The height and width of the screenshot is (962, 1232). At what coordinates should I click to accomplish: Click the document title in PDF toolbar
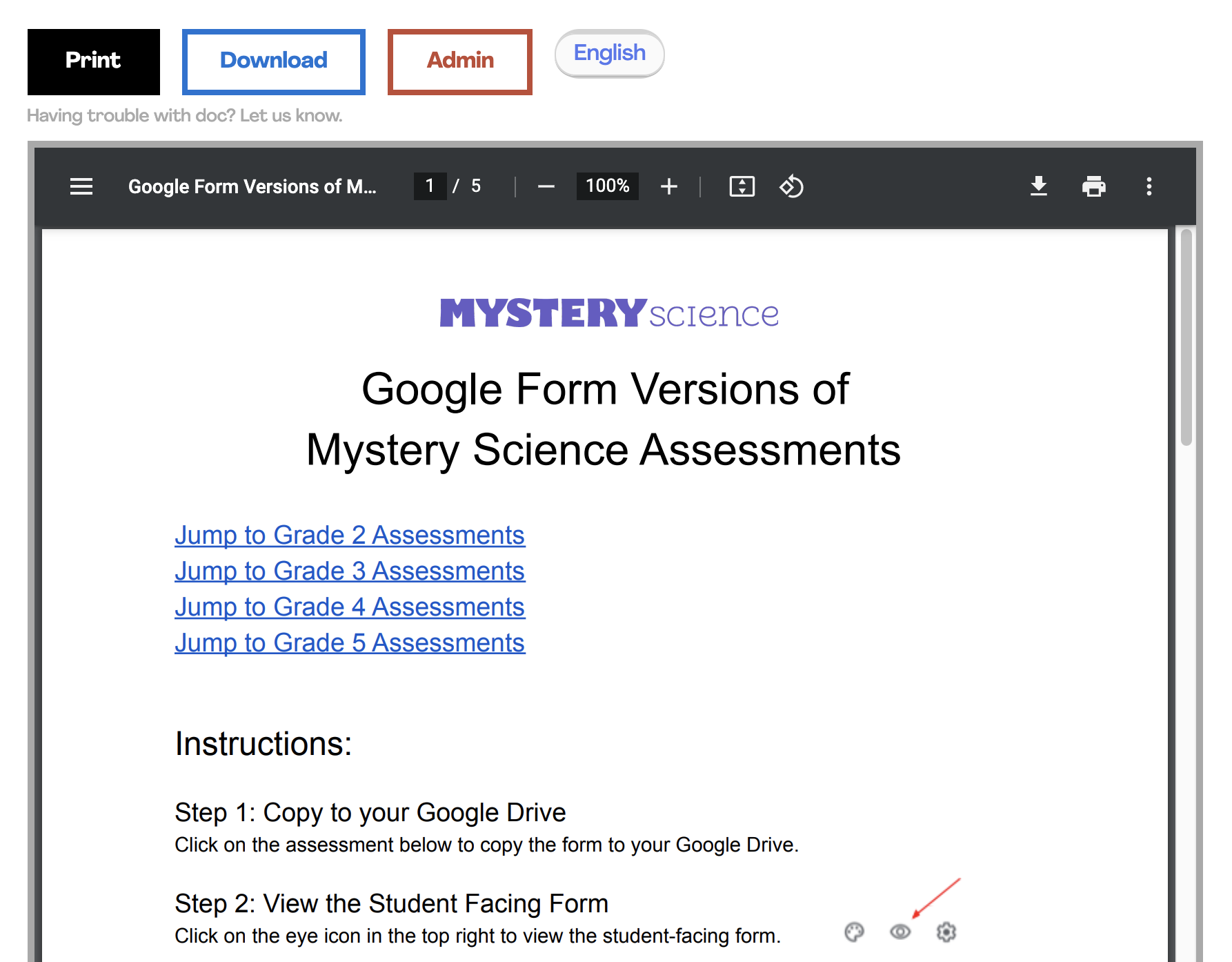tap(252, 186)
